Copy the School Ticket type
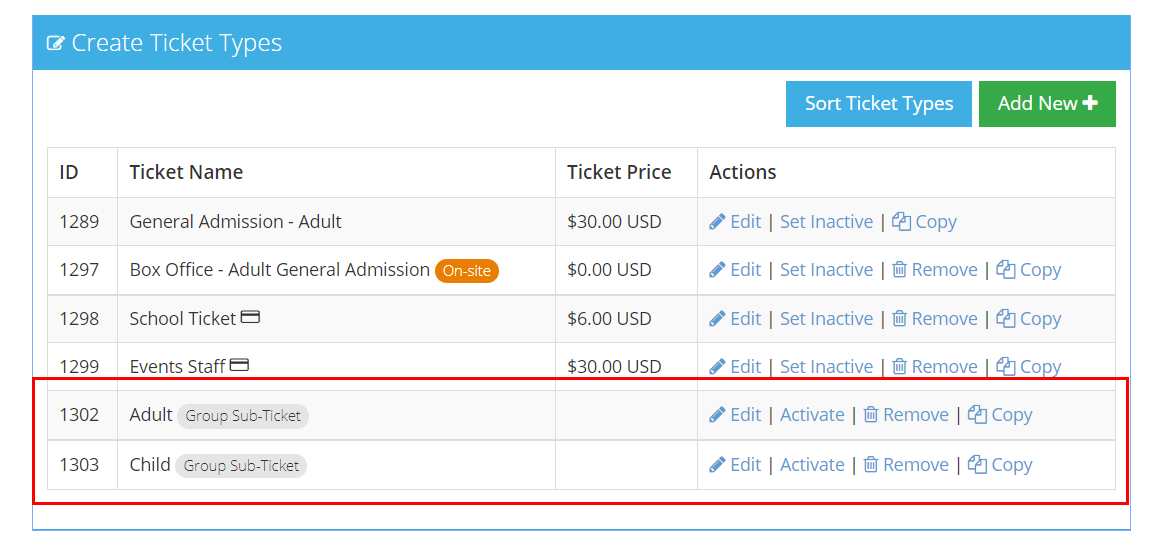The height and width of the screenshot is (547, 1151). click(1028, 319)
